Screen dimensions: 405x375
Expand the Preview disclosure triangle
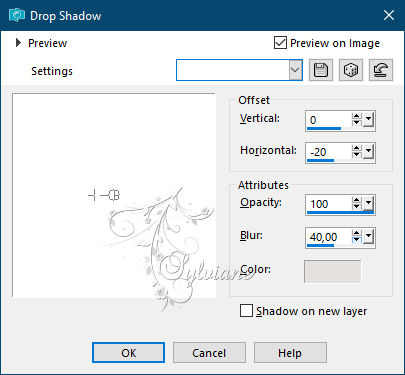pos(18,43)
